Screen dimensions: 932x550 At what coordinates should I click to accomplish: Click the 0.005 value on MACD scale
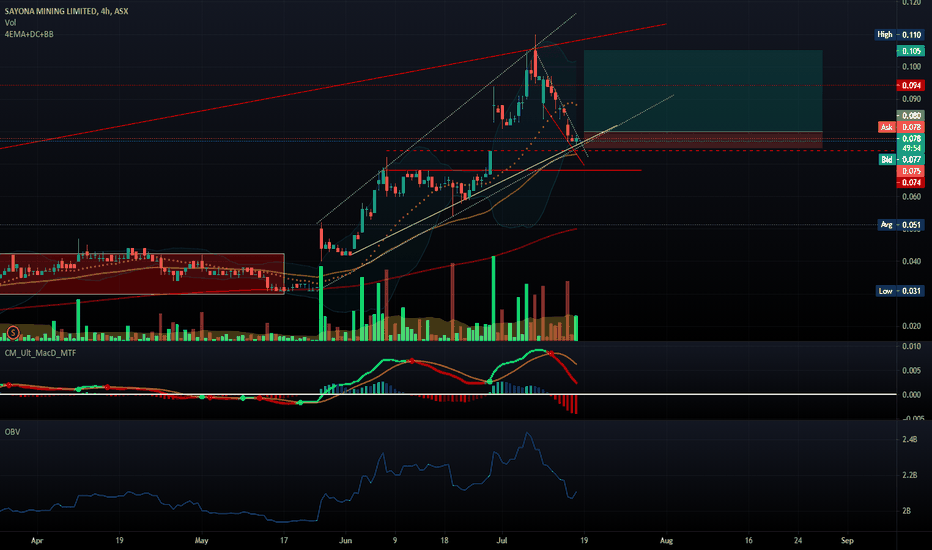911,370
